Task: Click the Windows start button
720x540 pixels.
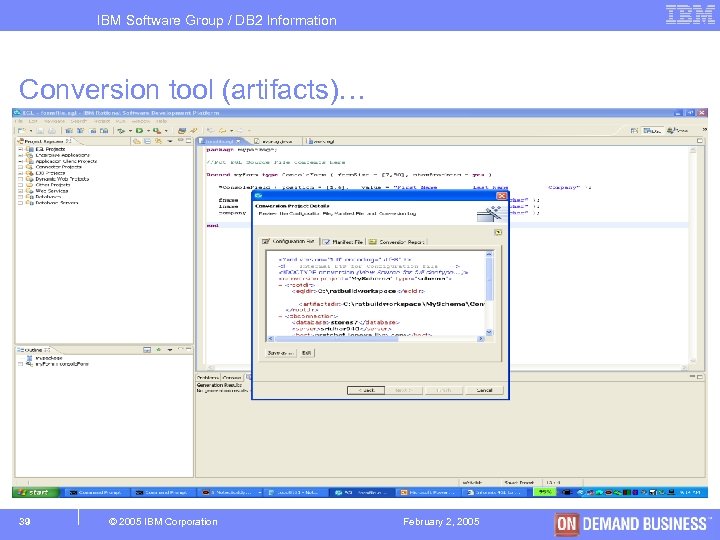Action: point(36,492)
